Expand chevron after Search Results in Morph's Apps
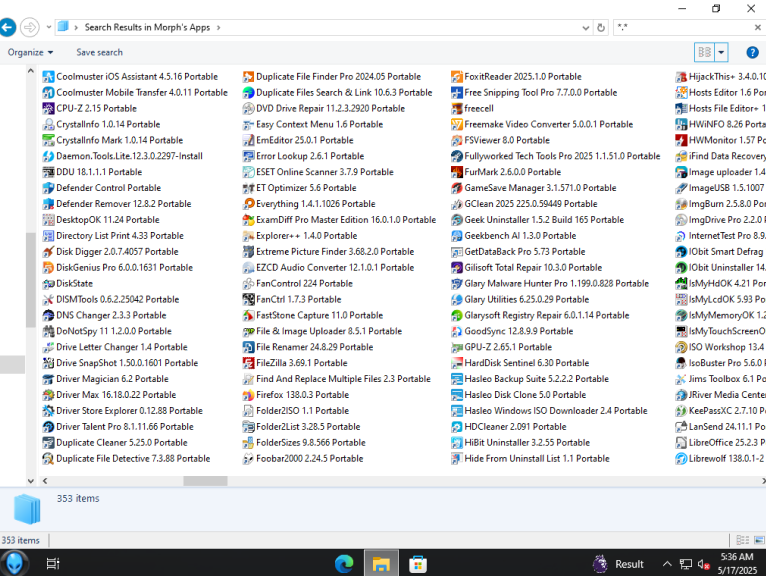The width and height of the screenshot is (766, 576). (x=218, y=28)
